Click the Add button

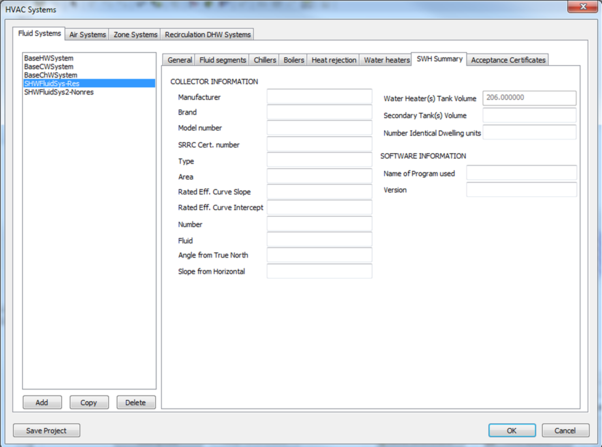pyautogui.click(x=42, y=402)
